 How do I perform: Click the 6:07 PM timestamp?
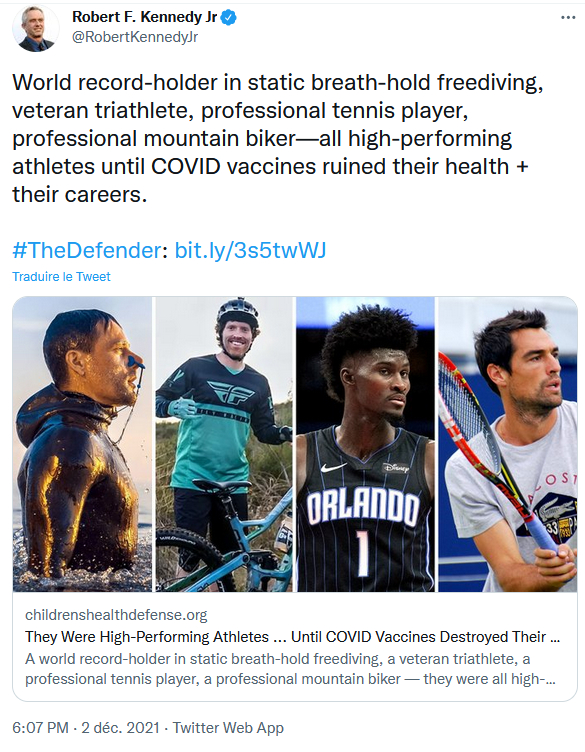40,728
